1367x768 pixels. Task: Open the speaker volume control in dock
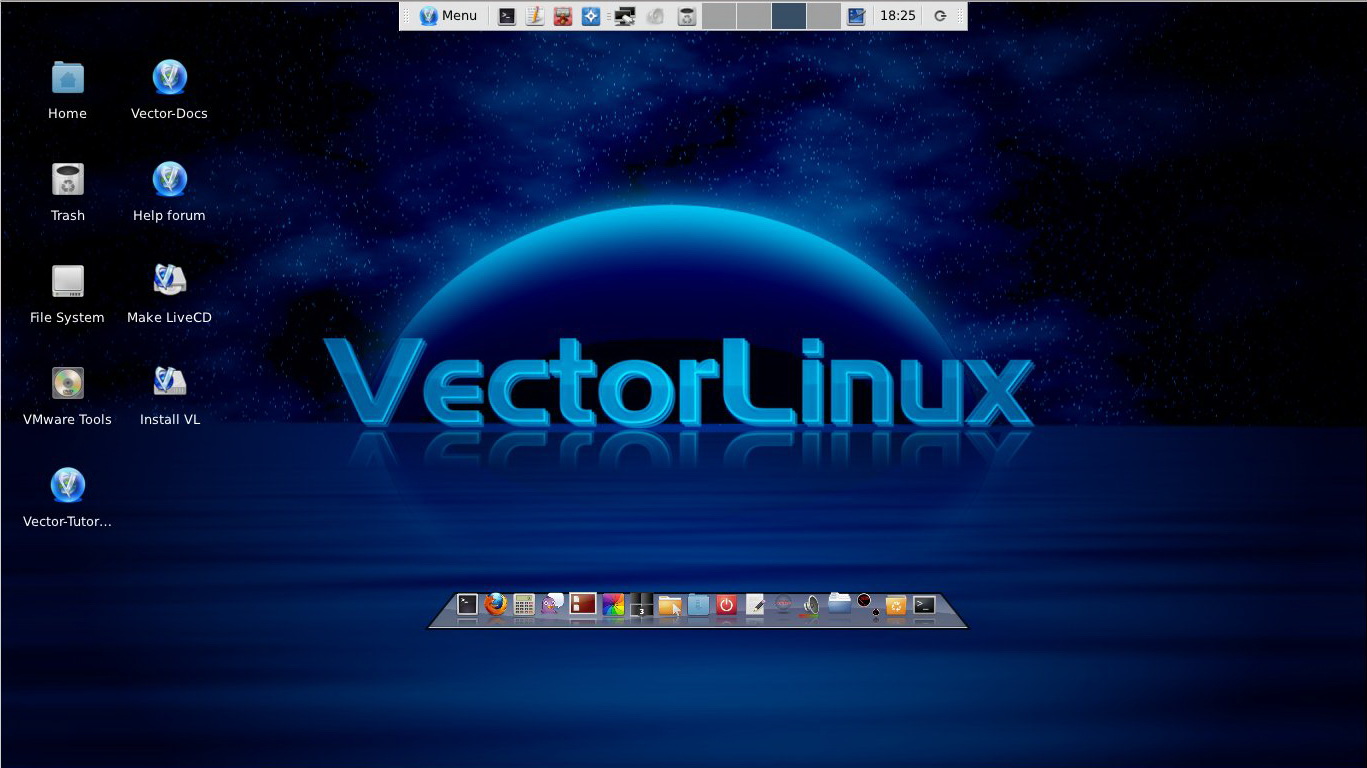coord(811,605)
